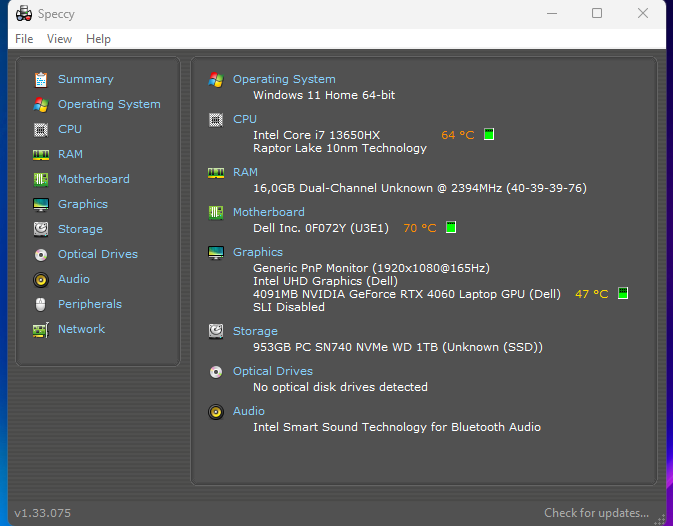
Task: Click the Optical Drives disc icon in sidebar
Action: coord(41,255)
